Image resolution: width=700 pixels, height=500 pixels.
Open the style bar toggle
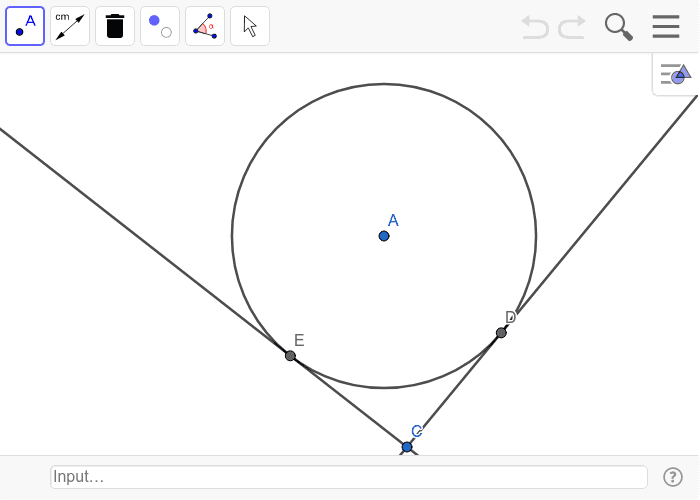tap(675, 74)
